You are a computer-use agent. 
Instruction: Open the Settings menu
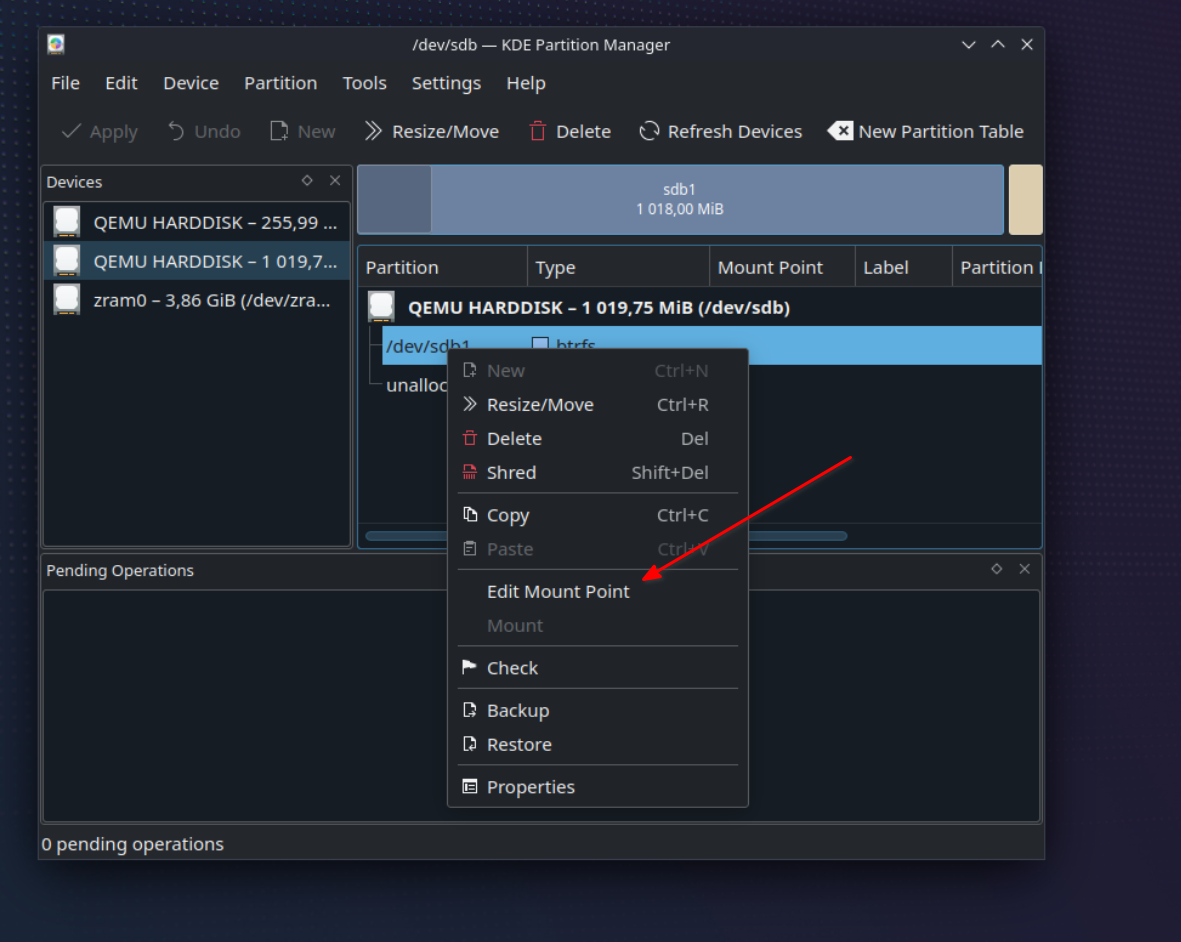(446, 83)
